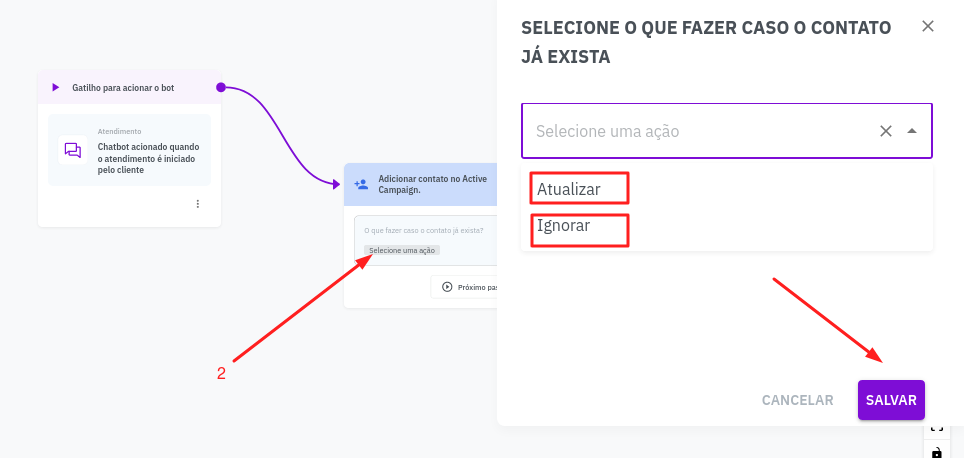
Task: Select the purple connector dot on trigger node
Action: [x=221, y=87]
